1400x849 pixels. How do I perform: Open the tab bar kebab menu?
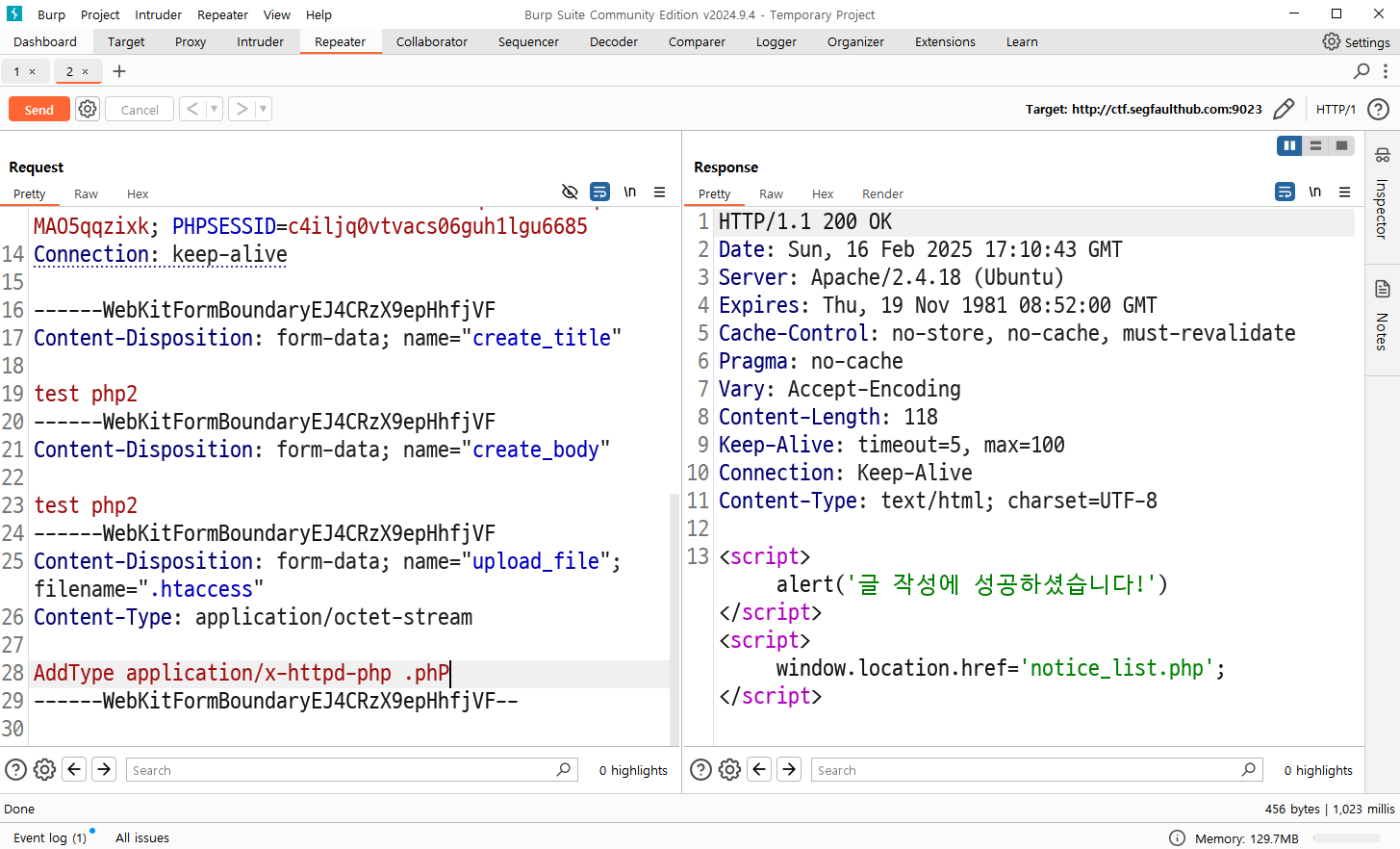[1386, 71]
